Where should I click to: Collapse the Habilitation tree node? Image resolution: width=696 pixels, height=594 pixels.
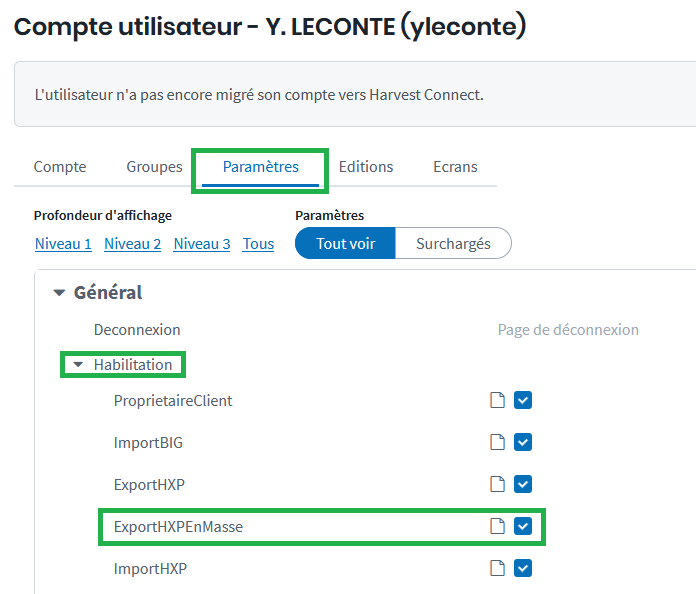(x=79, y=365)
